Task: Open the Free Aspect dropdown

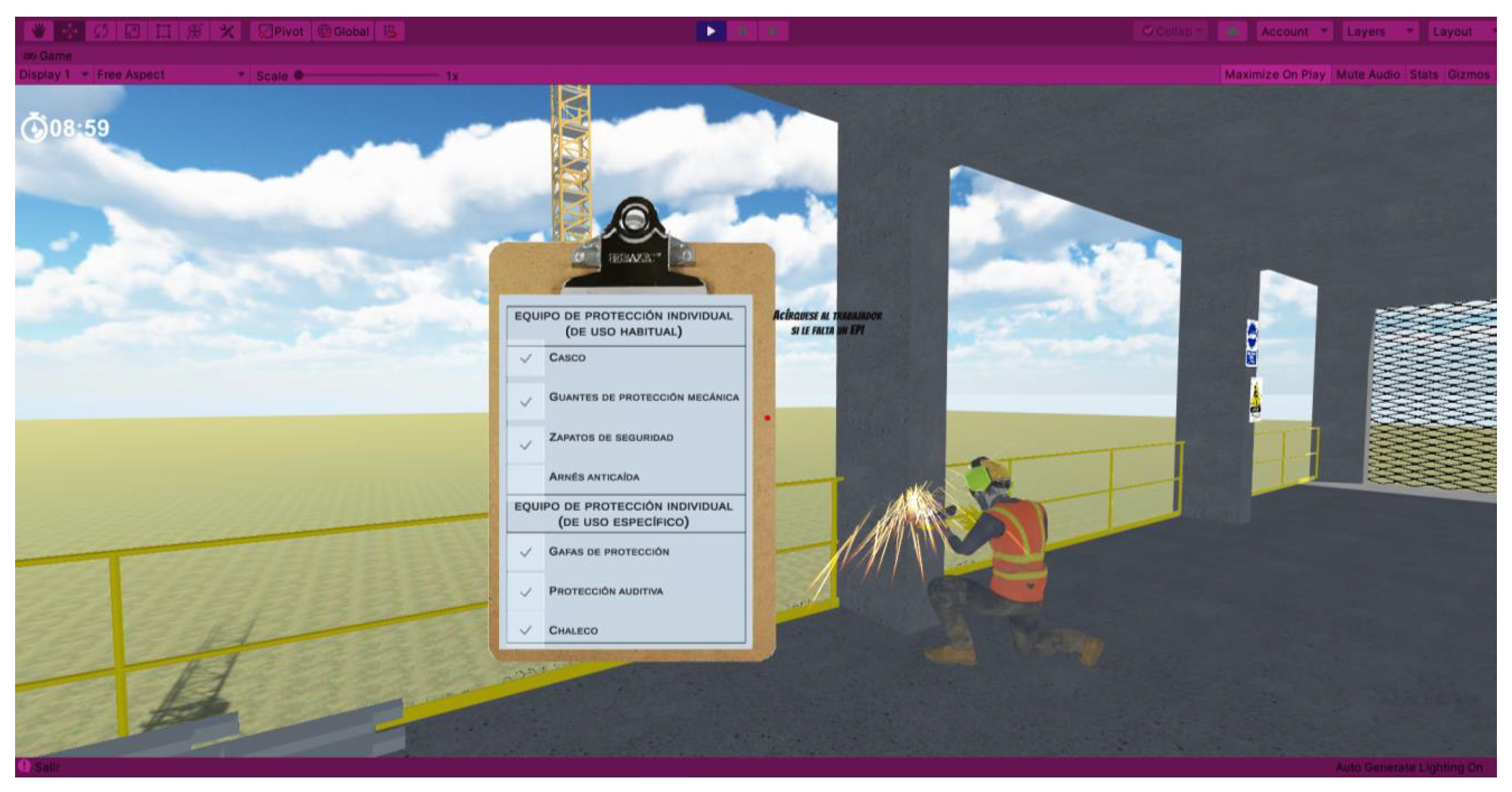Action: click(170, 74)
